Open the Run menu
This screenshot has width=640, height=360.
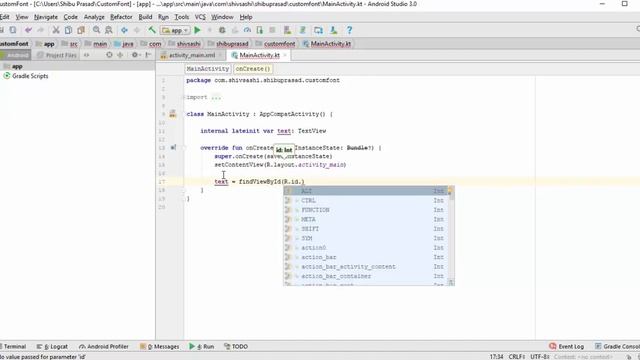163,17
